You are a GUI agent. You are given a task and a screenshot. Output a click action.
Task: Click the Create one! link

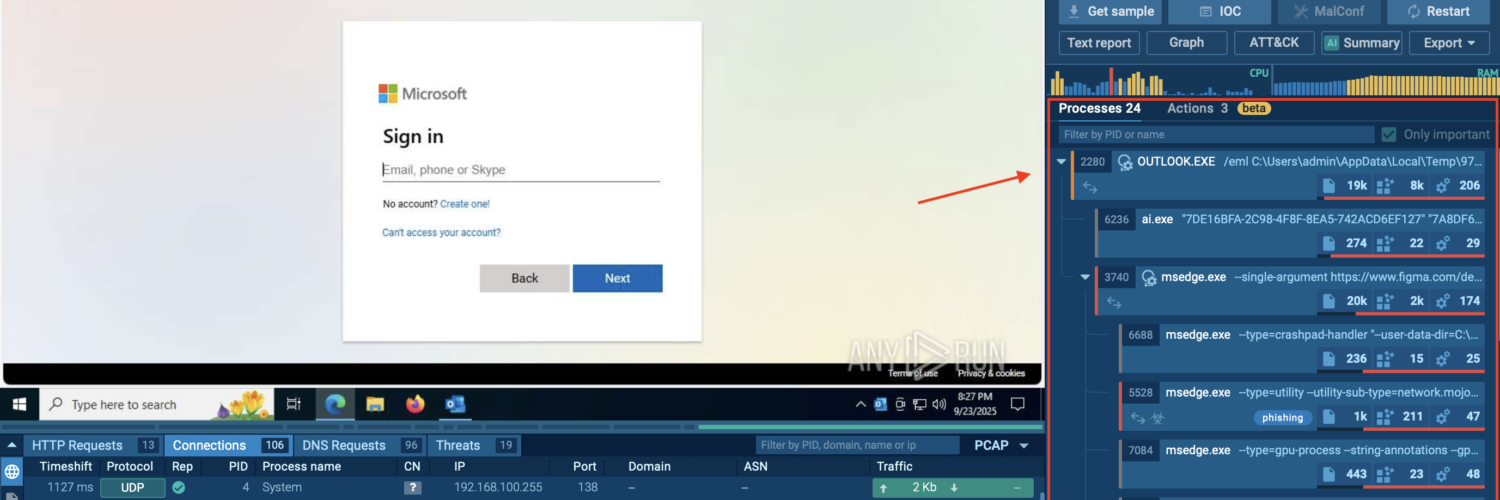[x=465, y=204]
